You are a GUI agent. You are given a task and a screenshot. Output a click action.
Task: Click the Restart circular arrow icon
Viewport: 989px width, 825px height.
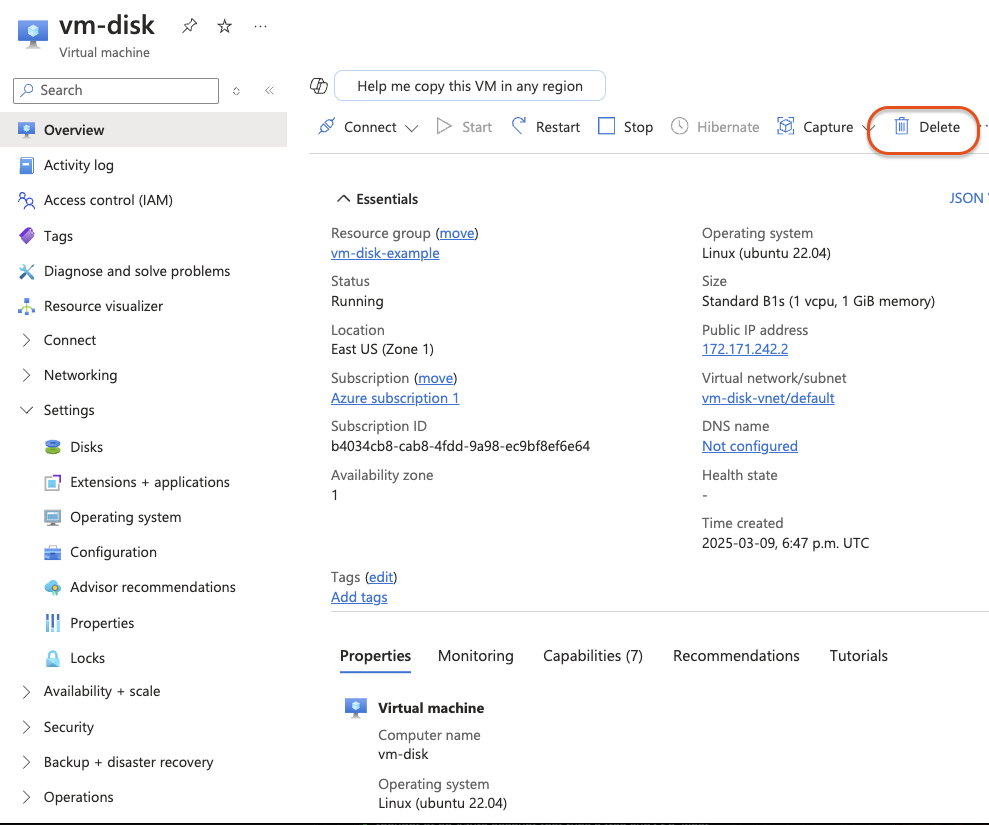pos(518,126)
